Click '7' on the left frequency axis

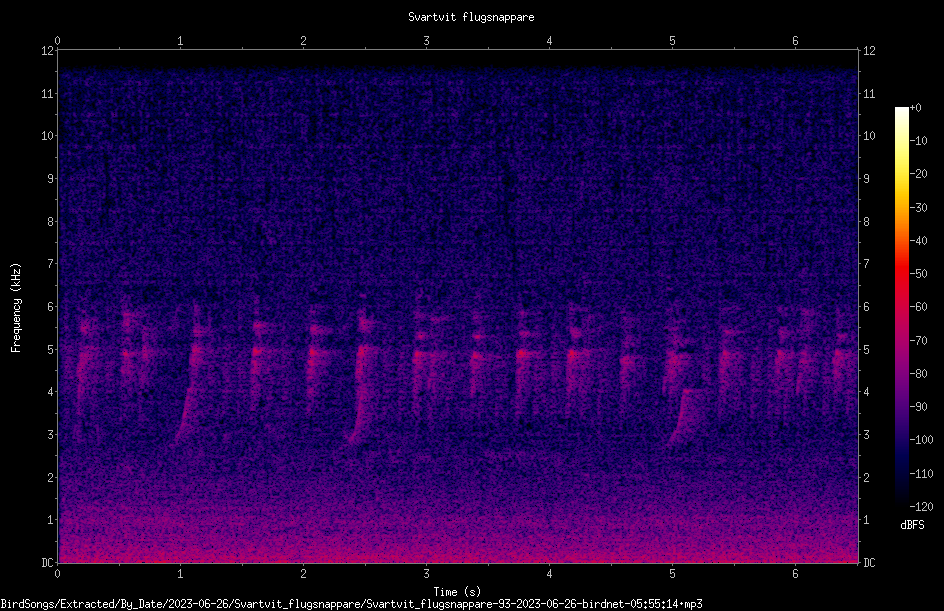coord(50,264)
